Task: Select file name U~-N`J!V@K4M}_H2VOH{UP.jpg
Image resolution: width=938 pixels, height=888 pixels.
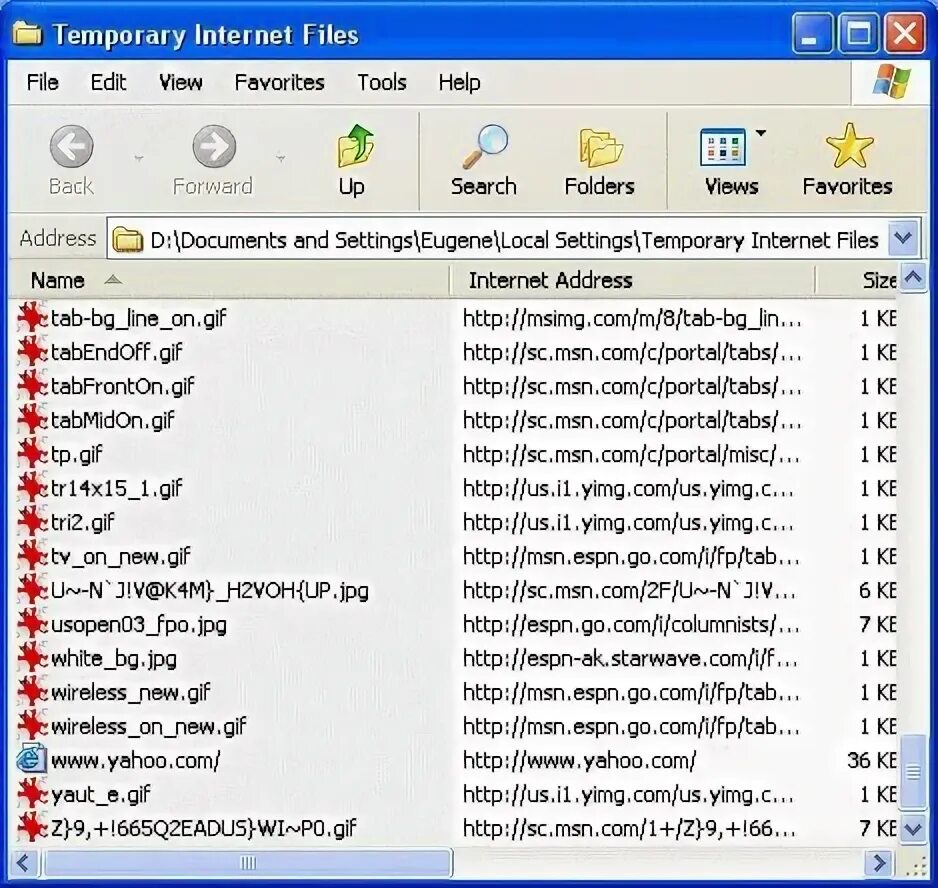Action: pos(210,591)
